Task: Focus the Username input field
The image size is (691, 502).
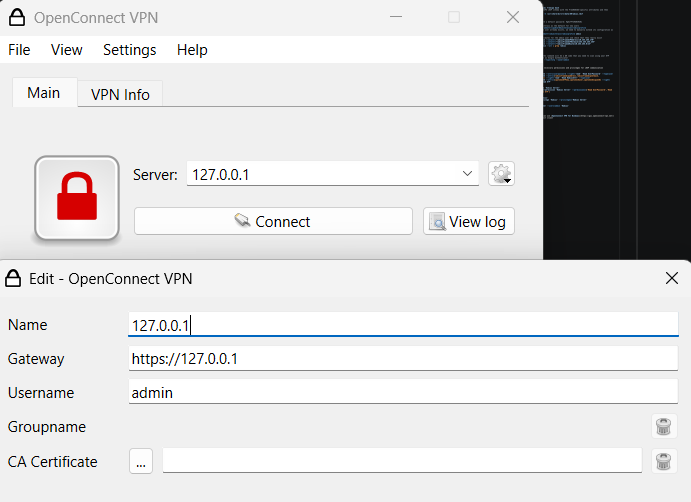Action: click(403, 392)
